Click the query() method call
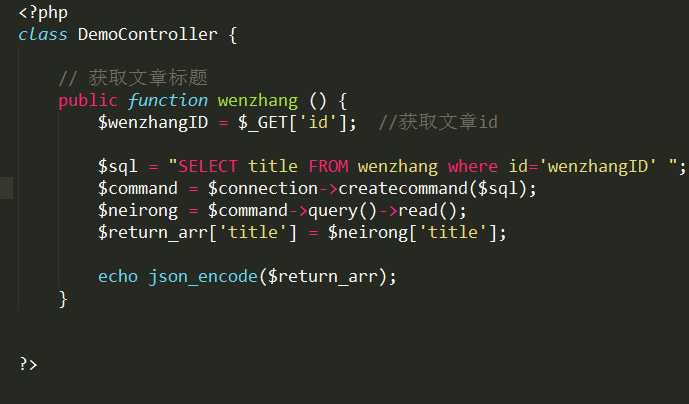 coord(342,211)
